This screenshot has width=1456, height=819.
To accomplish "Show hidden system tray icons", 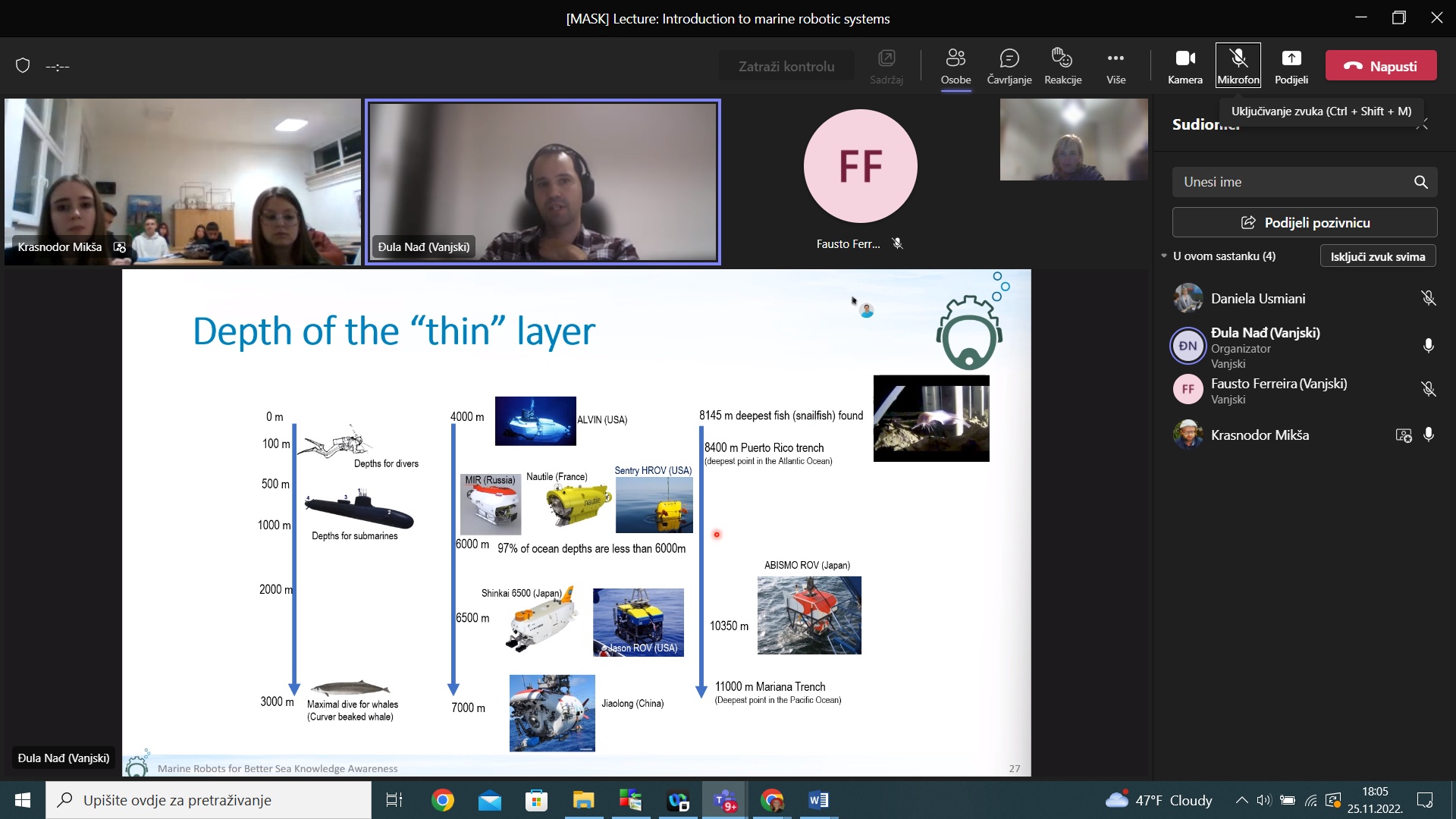I will pos(1241,800).
